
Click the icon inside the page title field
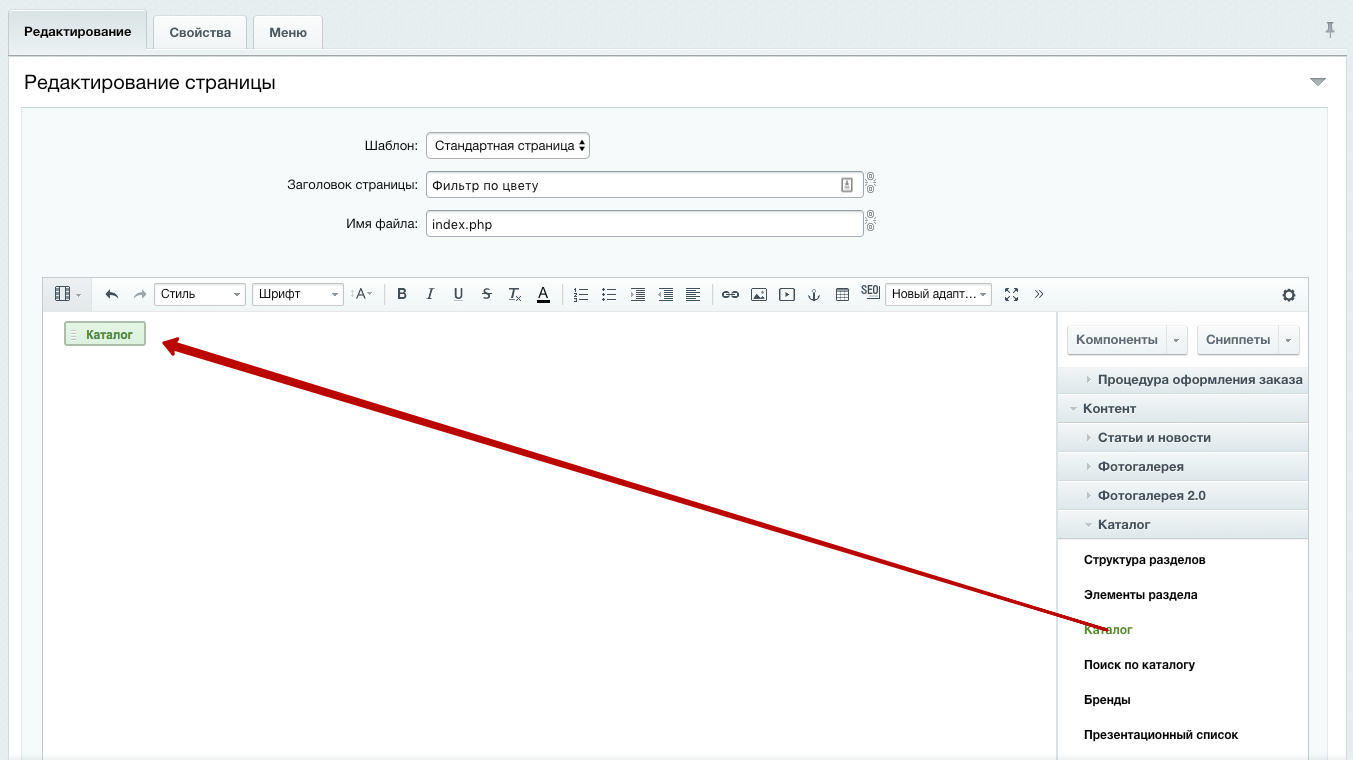tap(846, 185)
